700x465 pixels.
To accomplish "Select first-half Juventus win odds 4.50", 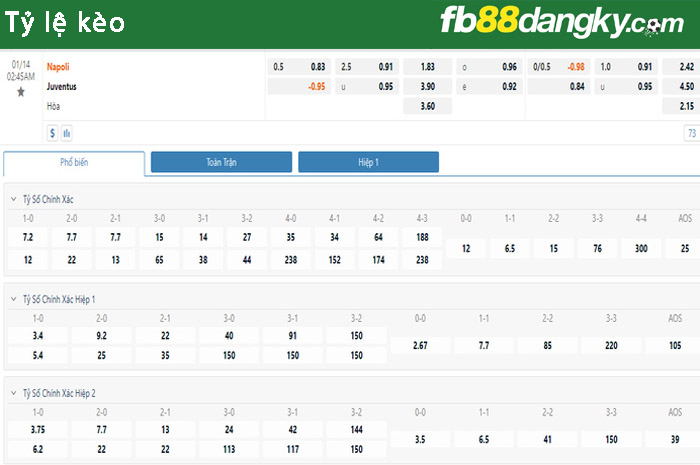I will [681, 87].
